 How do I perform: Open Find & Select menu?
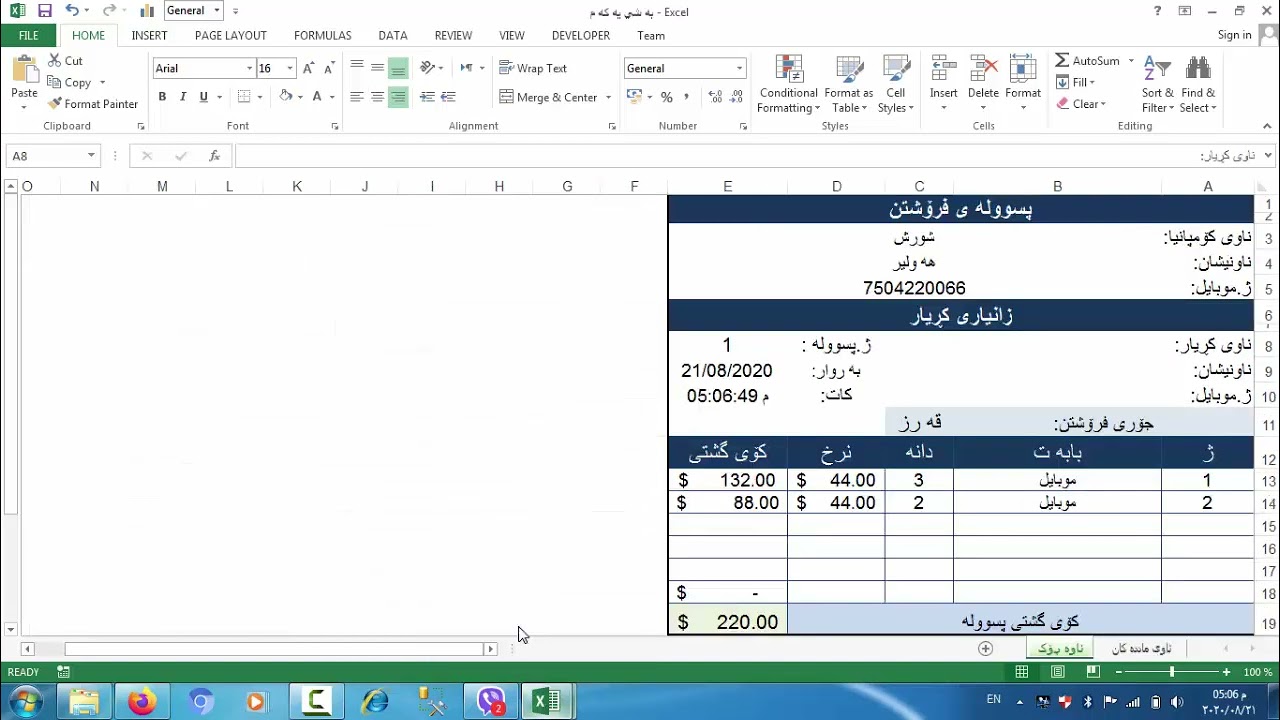coord(1198,85)
